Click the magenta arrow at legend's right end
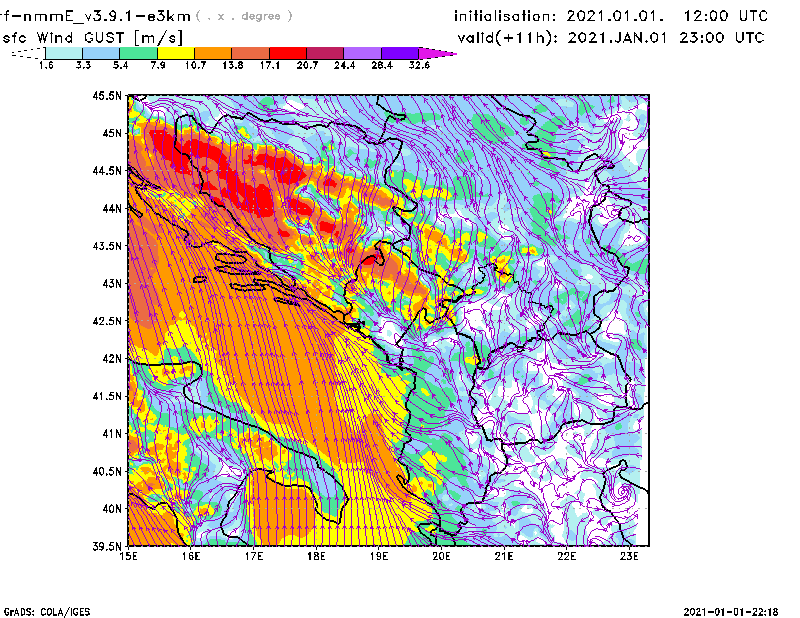Screen dimensions: 800x618 437,53
